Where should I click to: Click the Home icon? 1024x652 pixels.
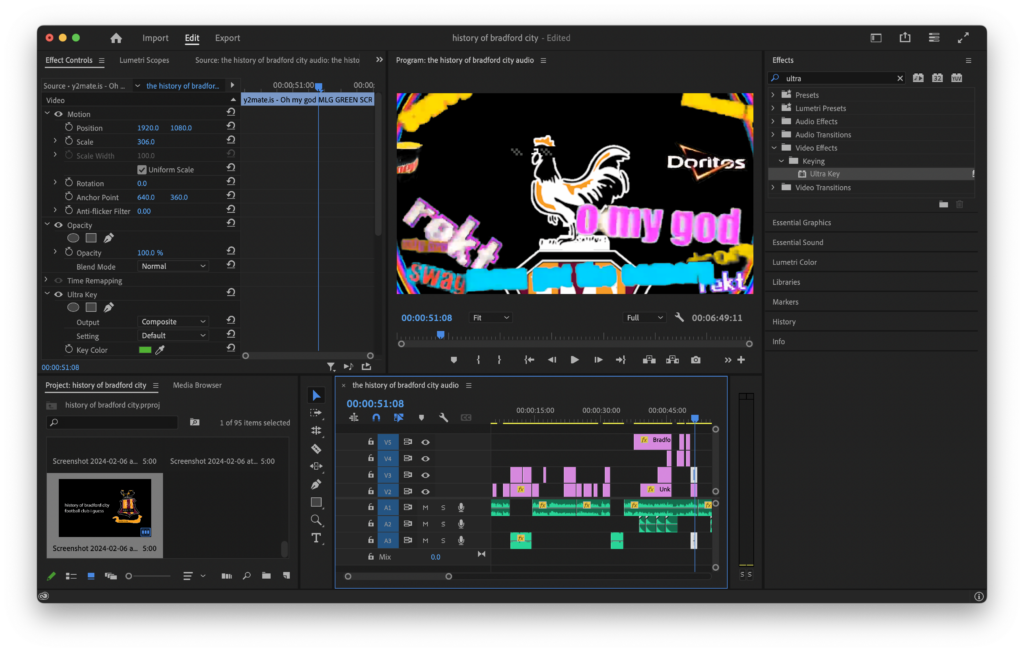tap(116, 38)
